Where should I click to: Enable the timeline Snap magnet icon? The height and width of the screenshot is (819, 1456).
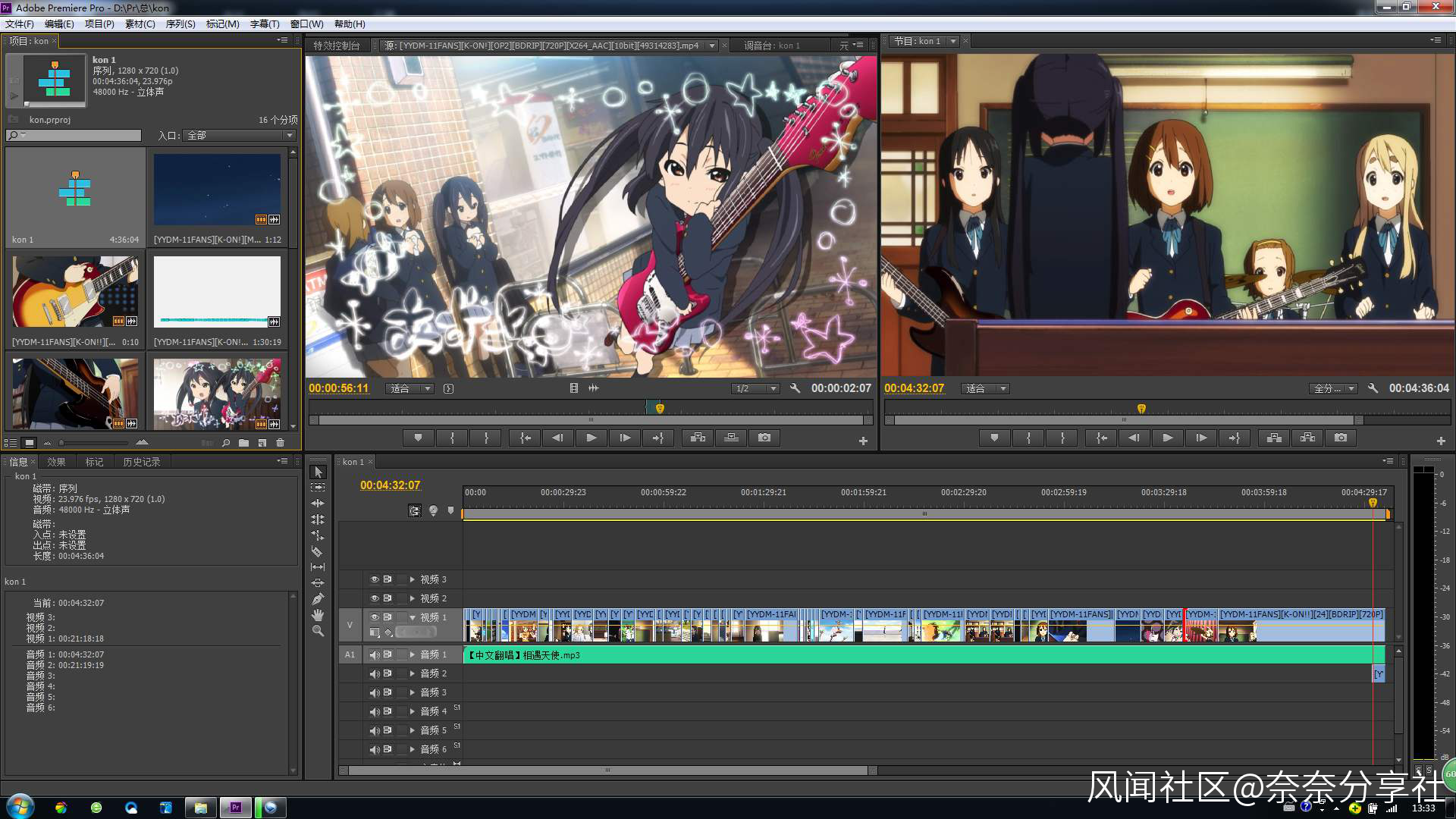point(415,510)
